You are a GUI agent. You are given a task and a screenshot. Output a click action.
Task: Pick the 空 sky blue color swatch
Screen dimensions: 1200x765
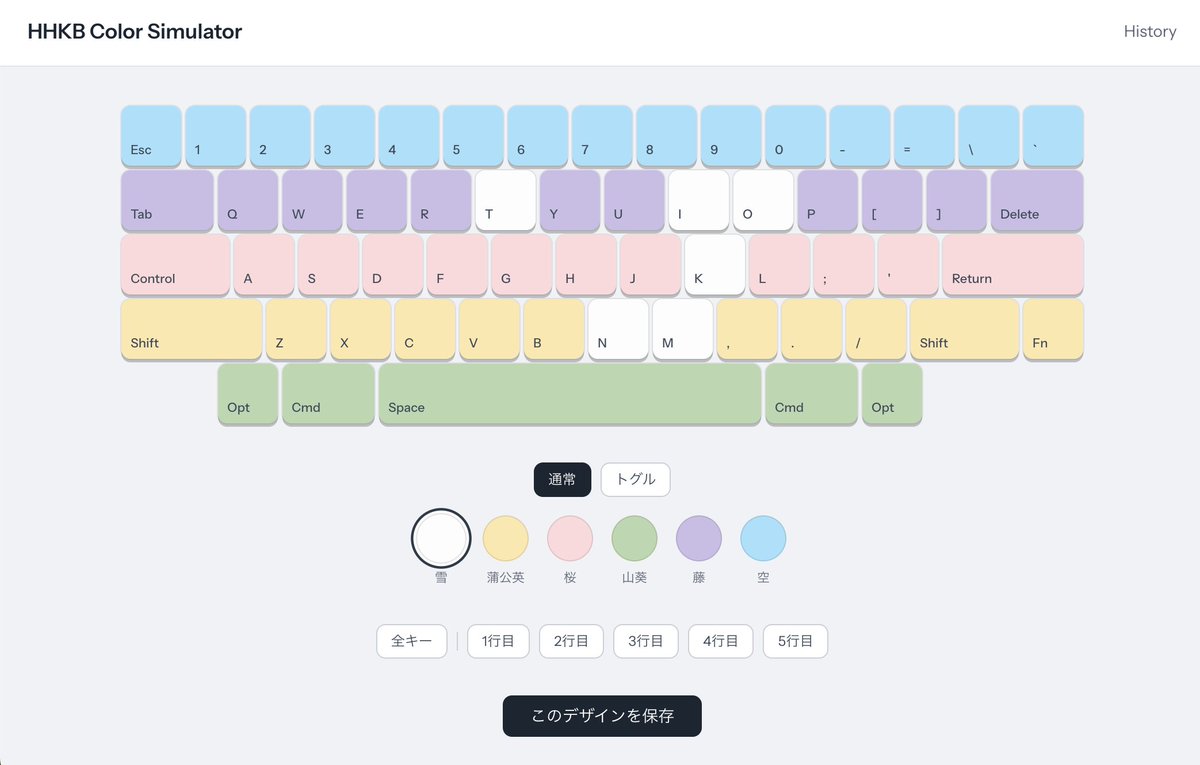coord(763,538)
